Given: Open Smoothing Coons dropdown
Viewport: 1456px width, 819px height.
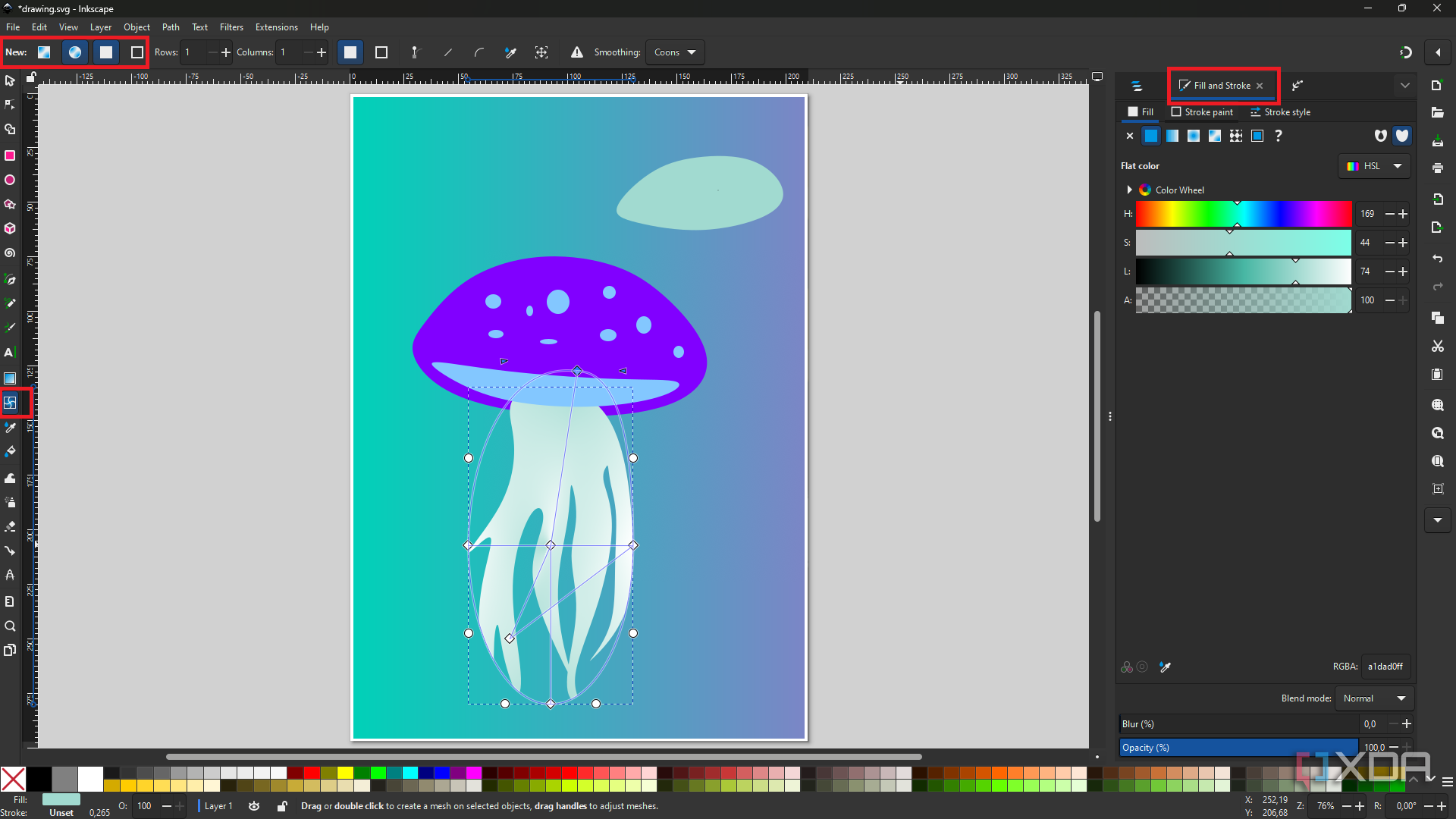Looking at the screenshot, I should pyautogui.click(x=675, y=52).
